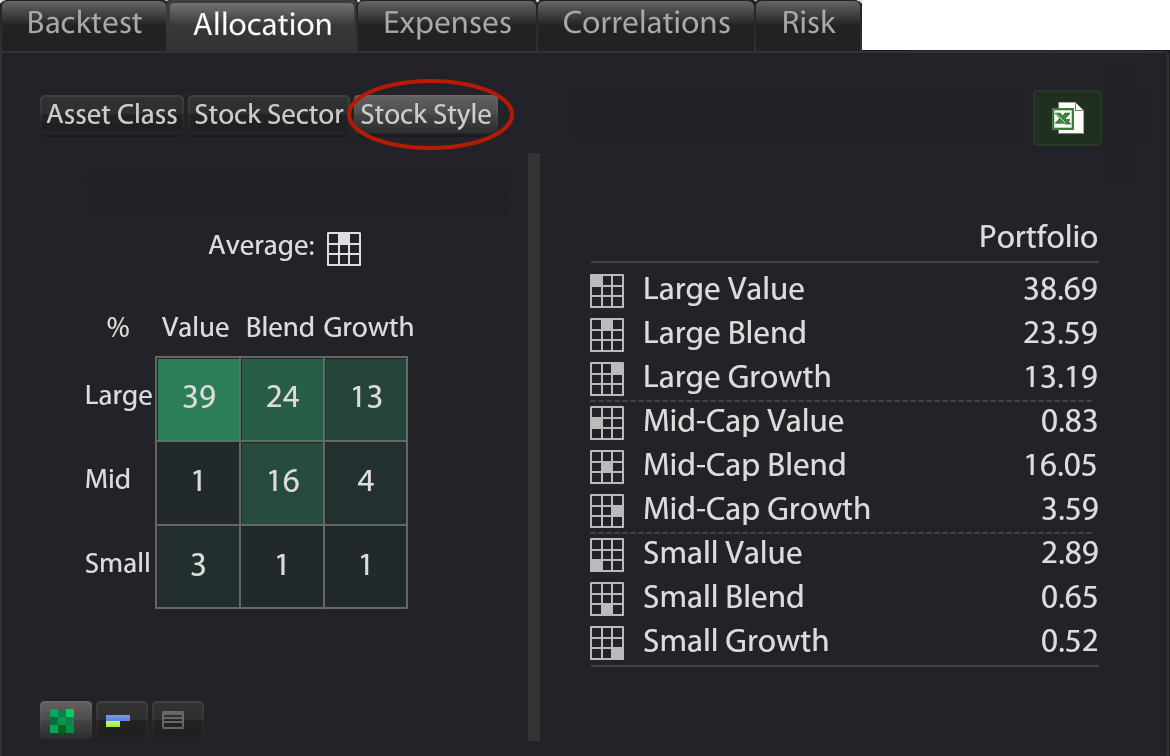1170x756 pixels.
Task: Toggle the Stock Style view
Action: pos(427,114)
